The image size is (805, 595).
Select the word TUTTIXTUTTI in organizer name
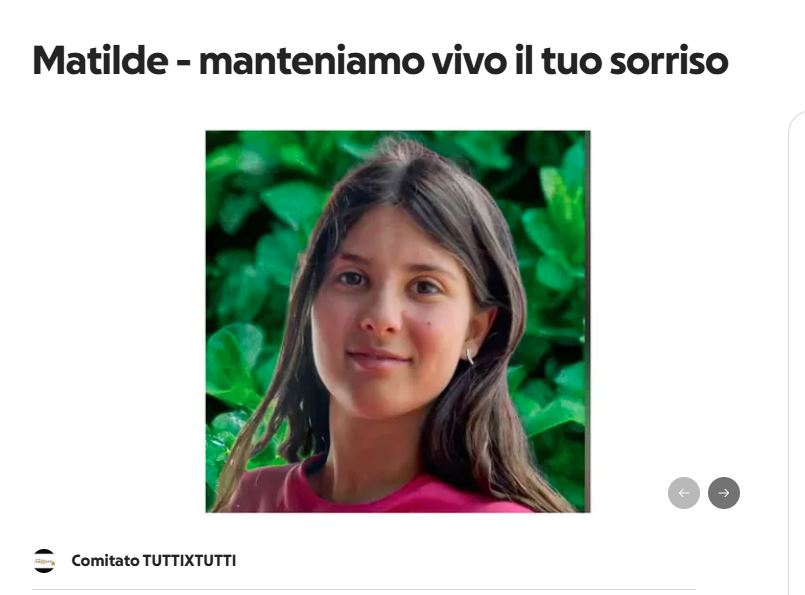click(189, 561)
